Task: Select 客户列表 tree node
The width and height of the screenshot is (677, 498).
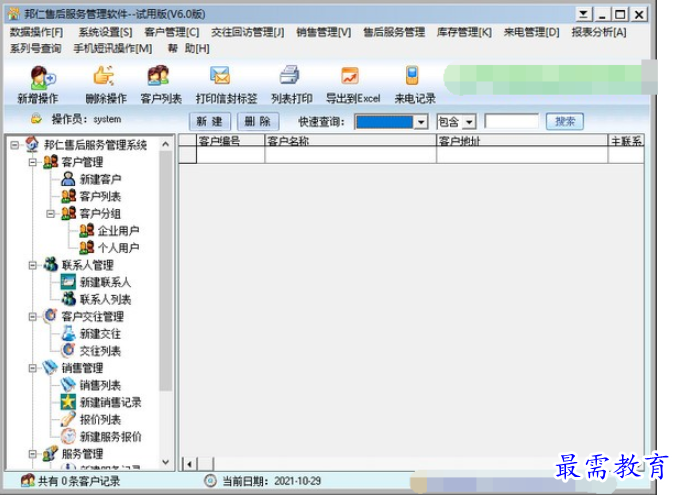Action: (x=100, y=197)
